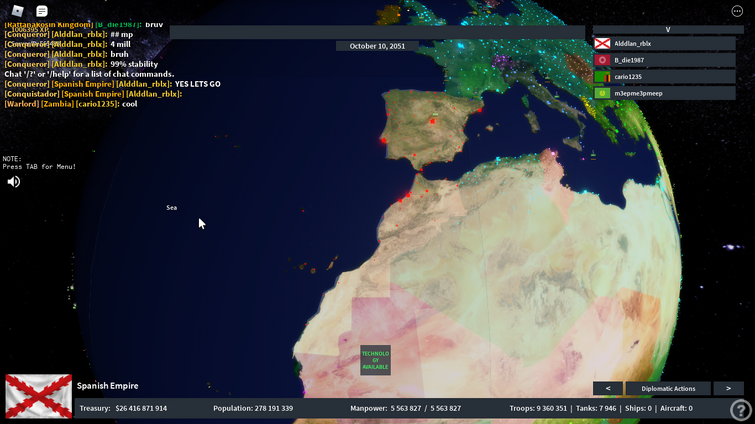Click cario1235's 'cool' chat message
The image size is (755, 424).
pyautogui.click(x=130, y=104)
